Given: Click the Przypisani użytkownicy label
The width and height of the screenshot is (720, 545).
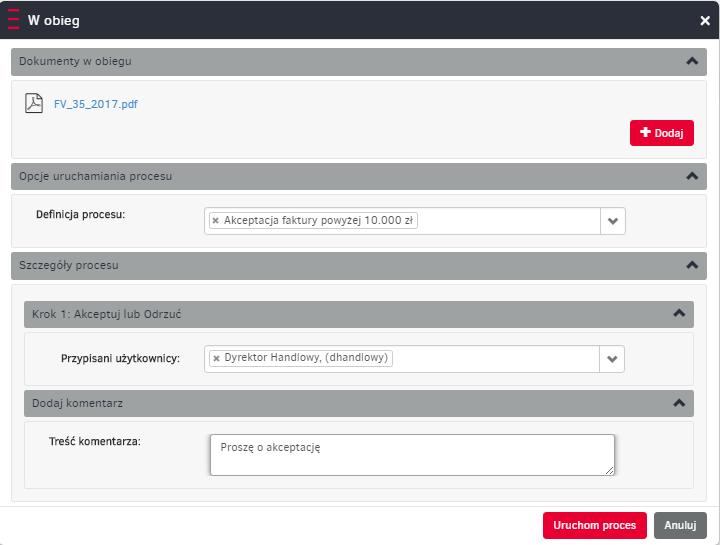Looking at the screenshot, I should point(120,359).
